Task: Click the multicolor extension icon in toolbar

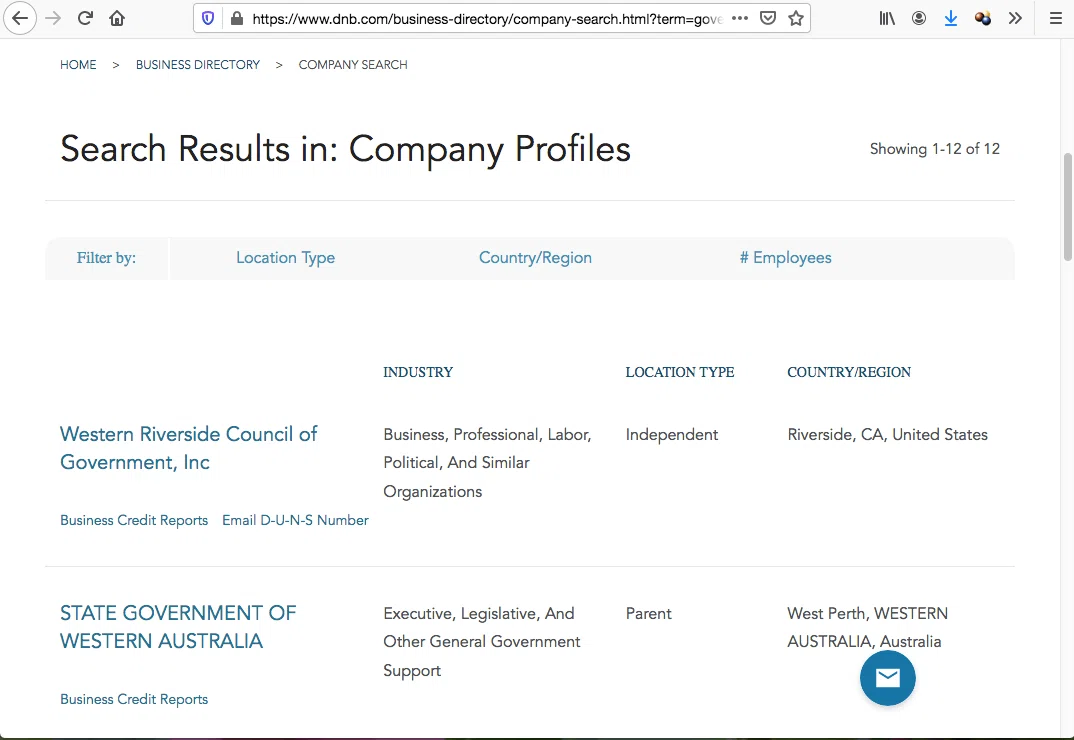Action: (x=983, y=18)
